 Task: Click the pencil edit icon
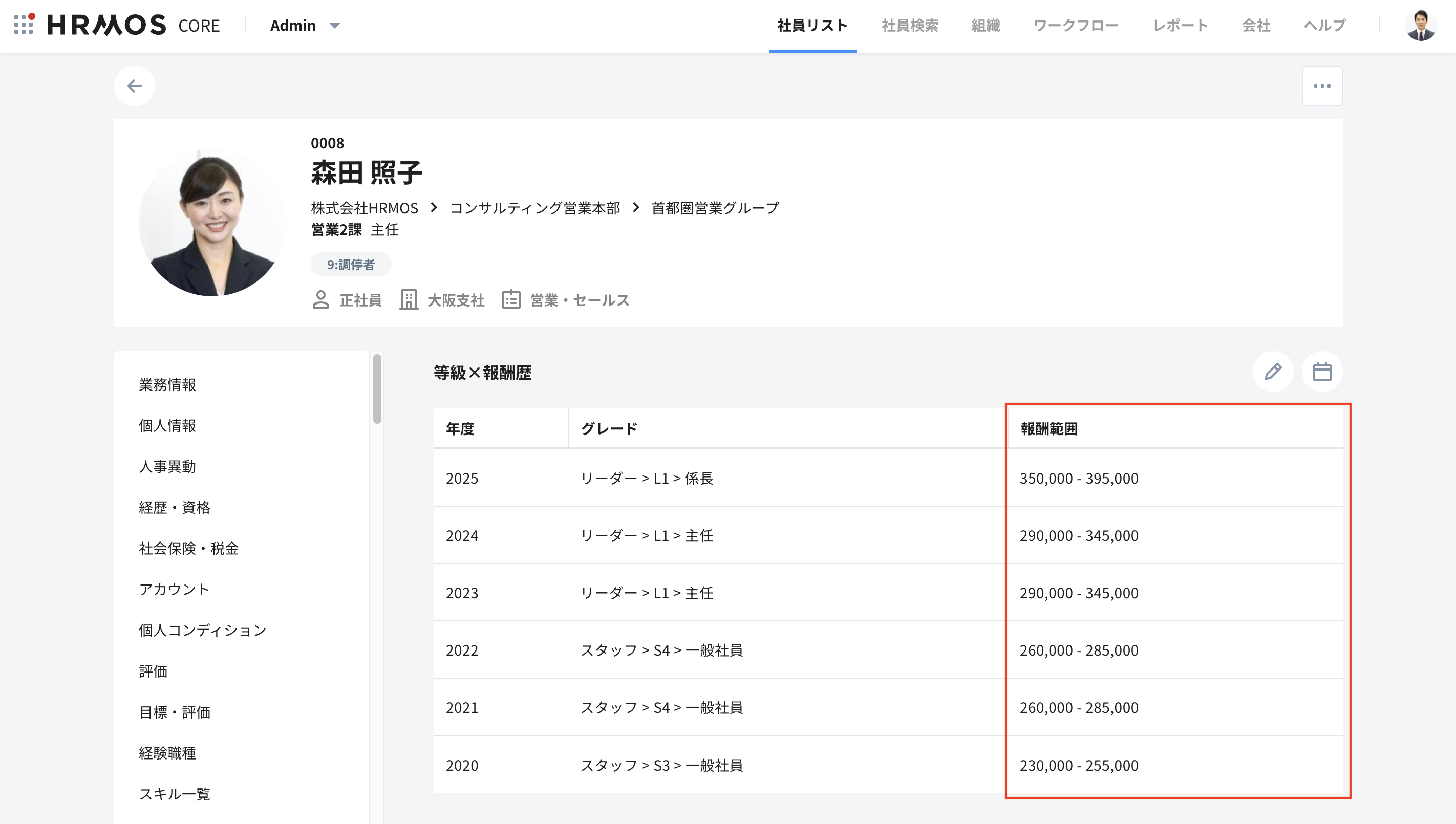click(x=1273, y=372)
